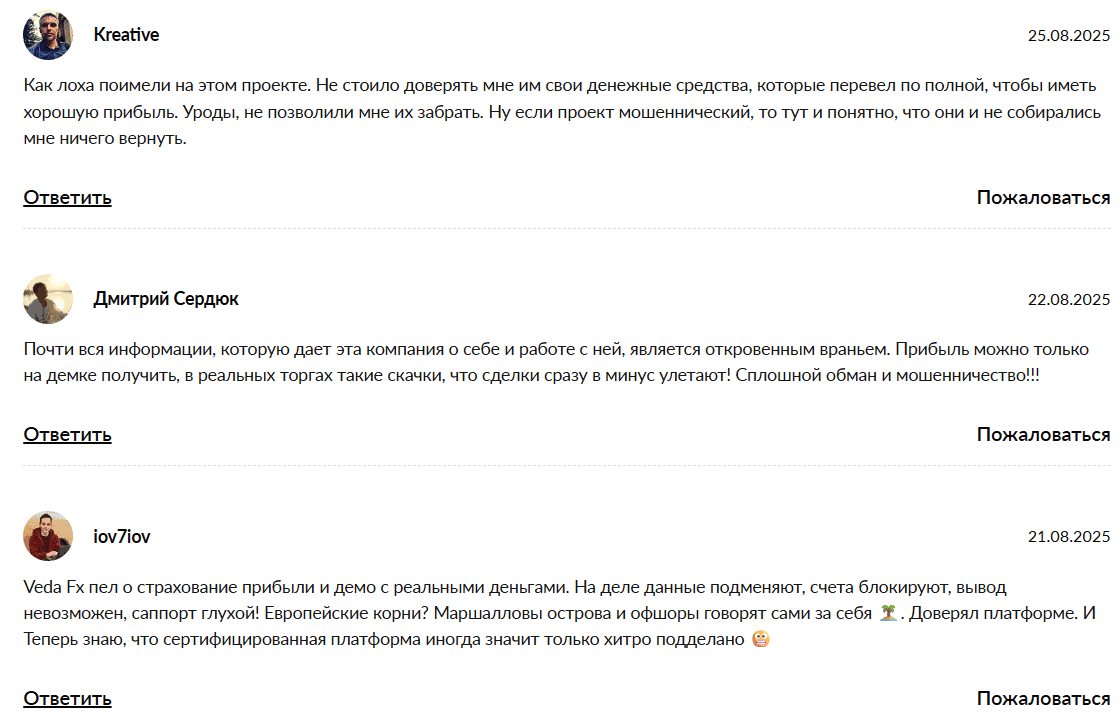The height and width of the screenshot is (713, 1120).
Task: Report Kreative's review using Пожаловаться
Action: pyautogui.click(x=1043, y=198)
